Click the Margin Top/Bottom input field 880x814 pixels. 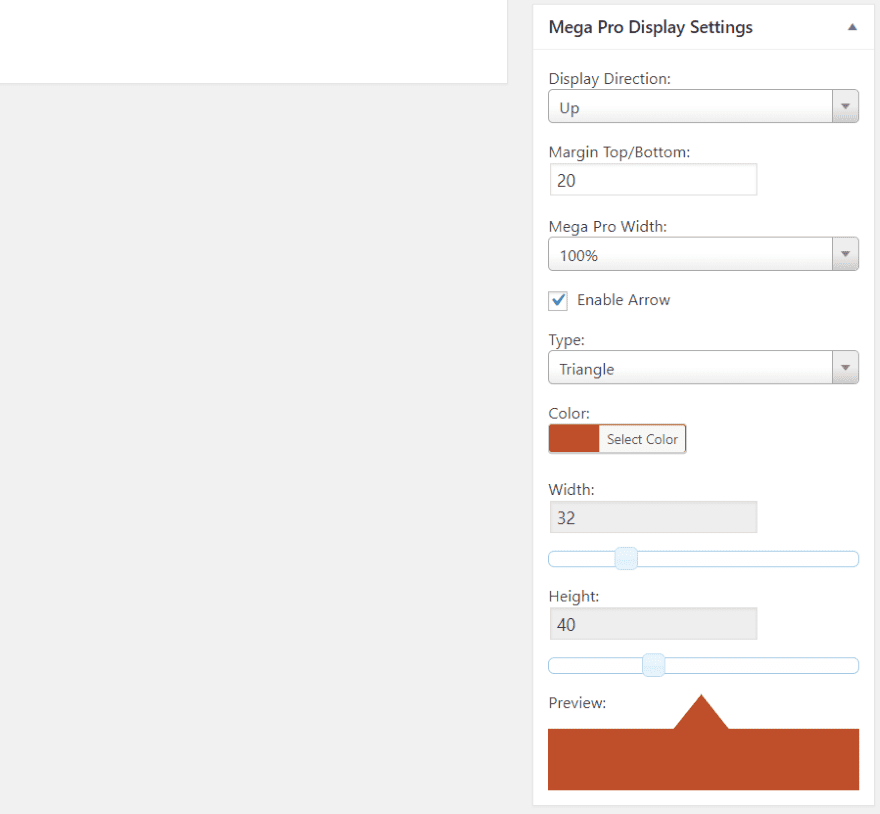653,180
